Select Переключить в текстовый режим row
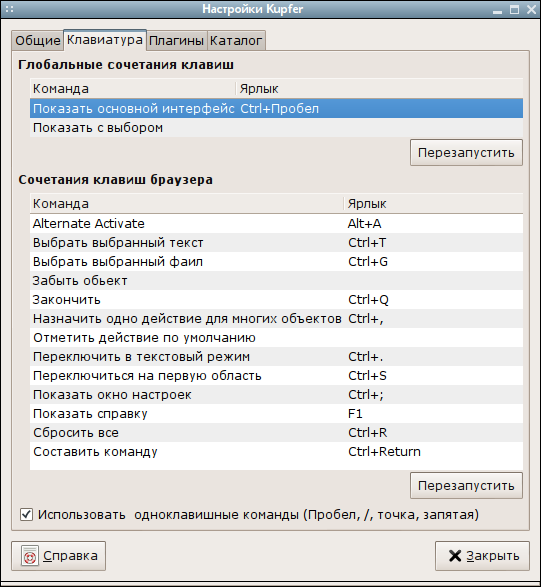The width and height of the screenshot is (541, 587). tap(276, 357)
